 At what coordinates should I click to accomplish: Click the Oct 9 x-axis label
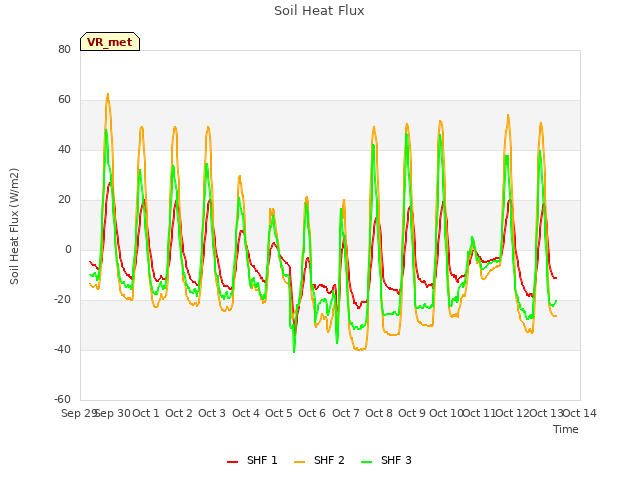click(412, 413)
